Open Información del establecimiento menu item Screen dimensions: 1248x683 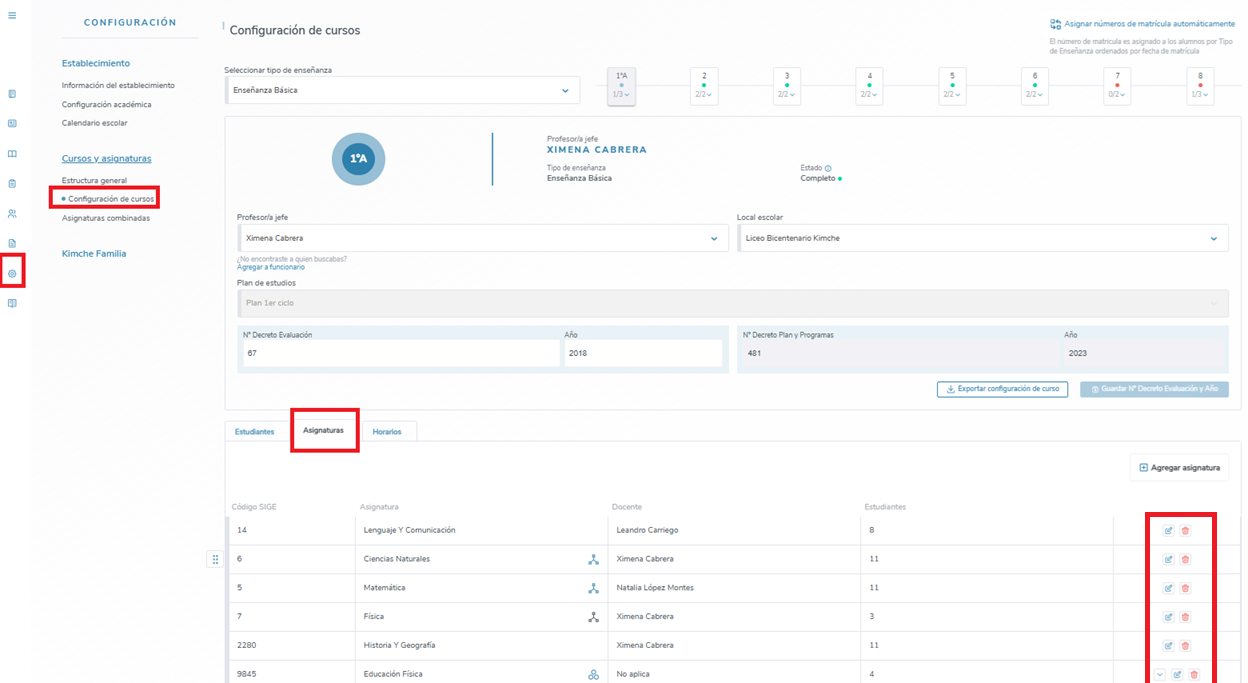[x=118, y=85]
